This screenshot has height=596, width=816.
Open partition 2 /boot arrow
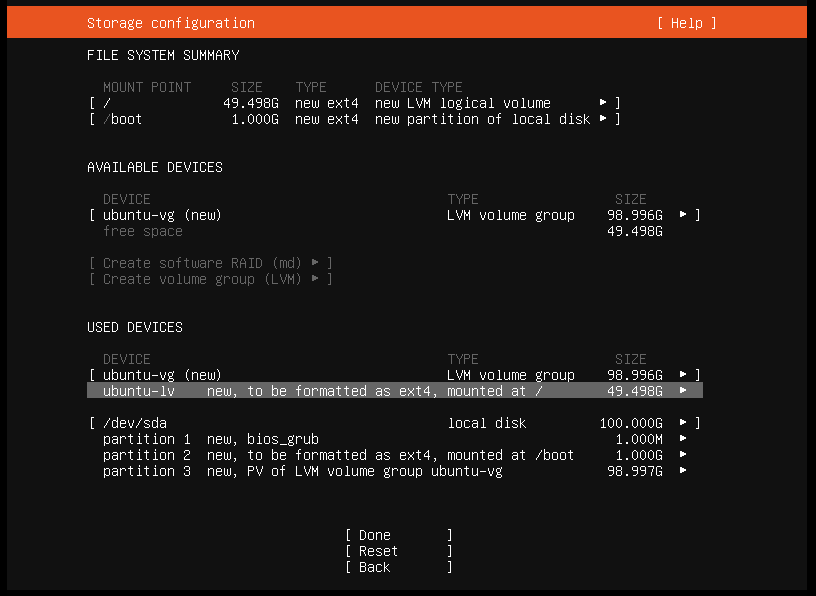pyautogui.click(x=683, y=455)
